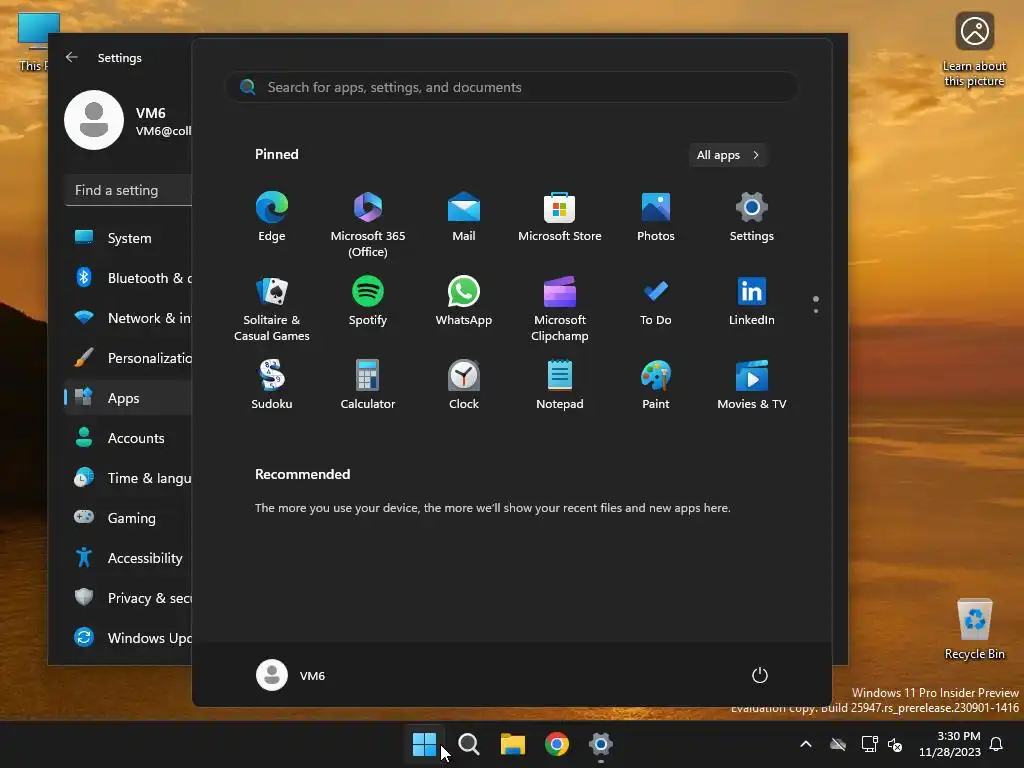Select Time & language settings
Image resolution: width=1024 pixels, height=768 pixels.
click(129, 477)
